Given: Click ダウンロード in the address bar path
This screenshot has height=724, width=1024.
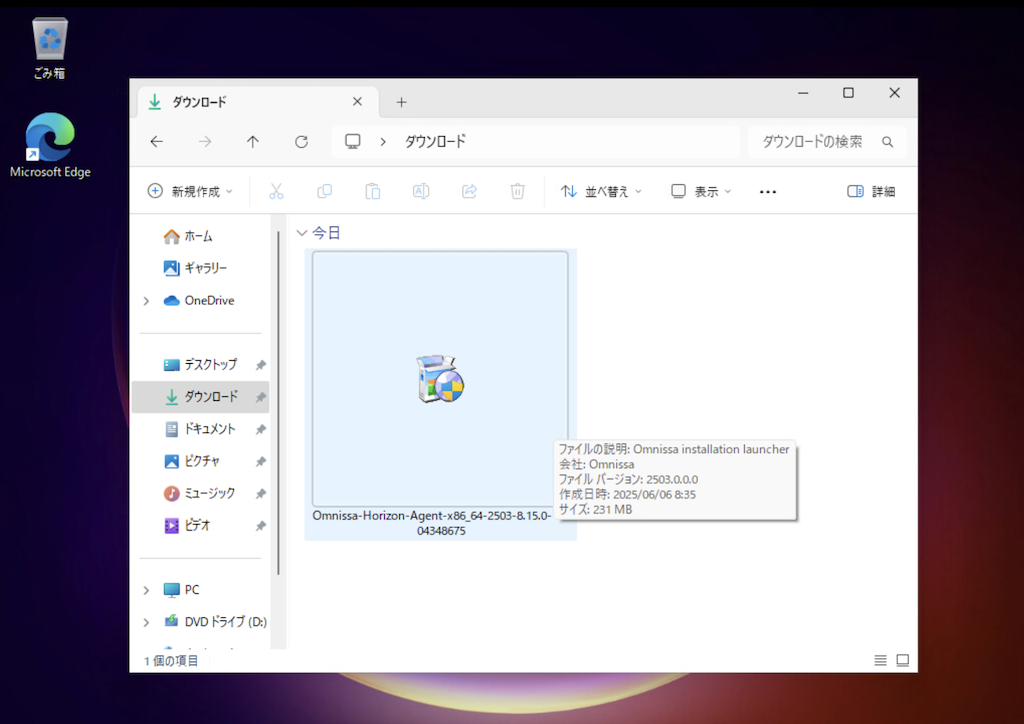Looking at the screenshot, I should [x=435, y=142].
